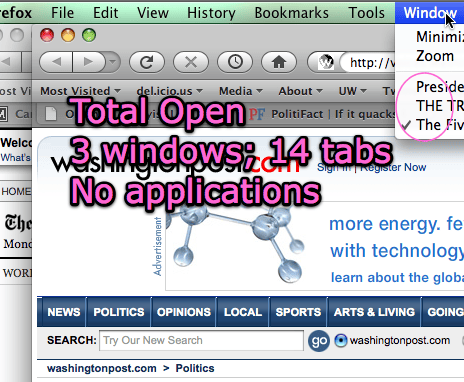Click the site favicon in the address bar

tap(326, 62)
